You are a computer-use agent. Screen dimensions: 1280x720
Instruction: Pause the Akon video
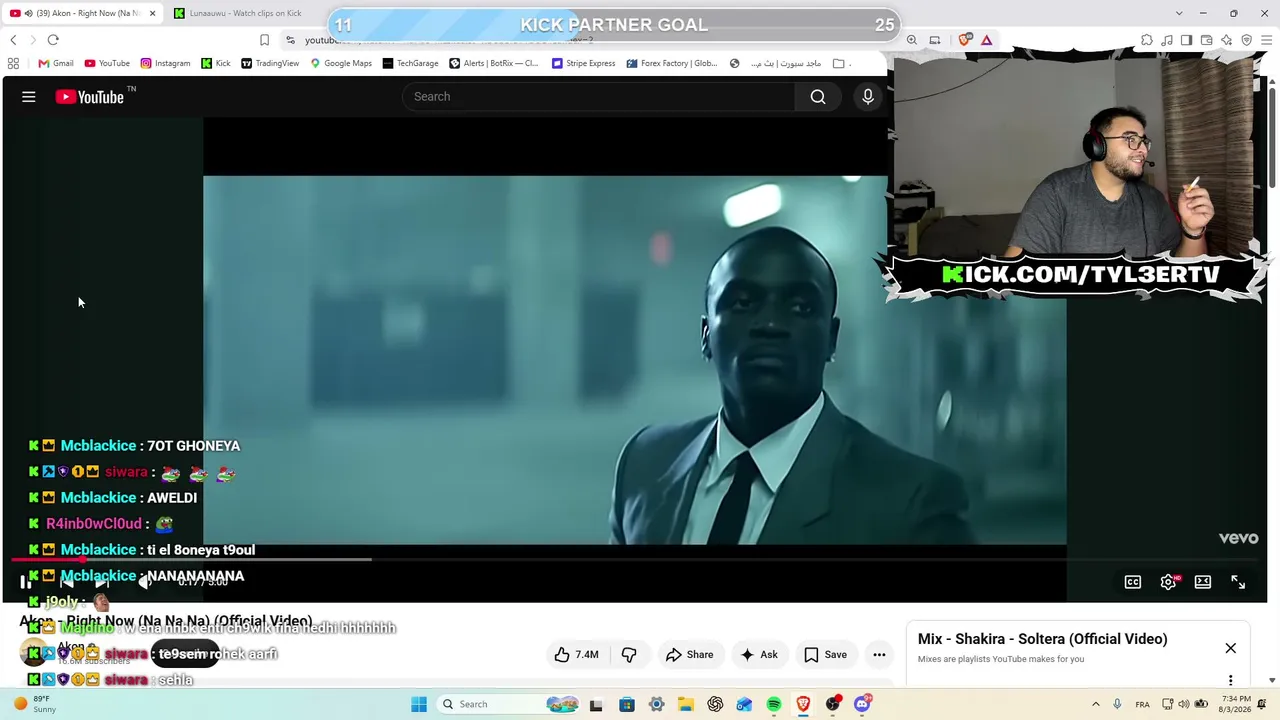[26, 582]
